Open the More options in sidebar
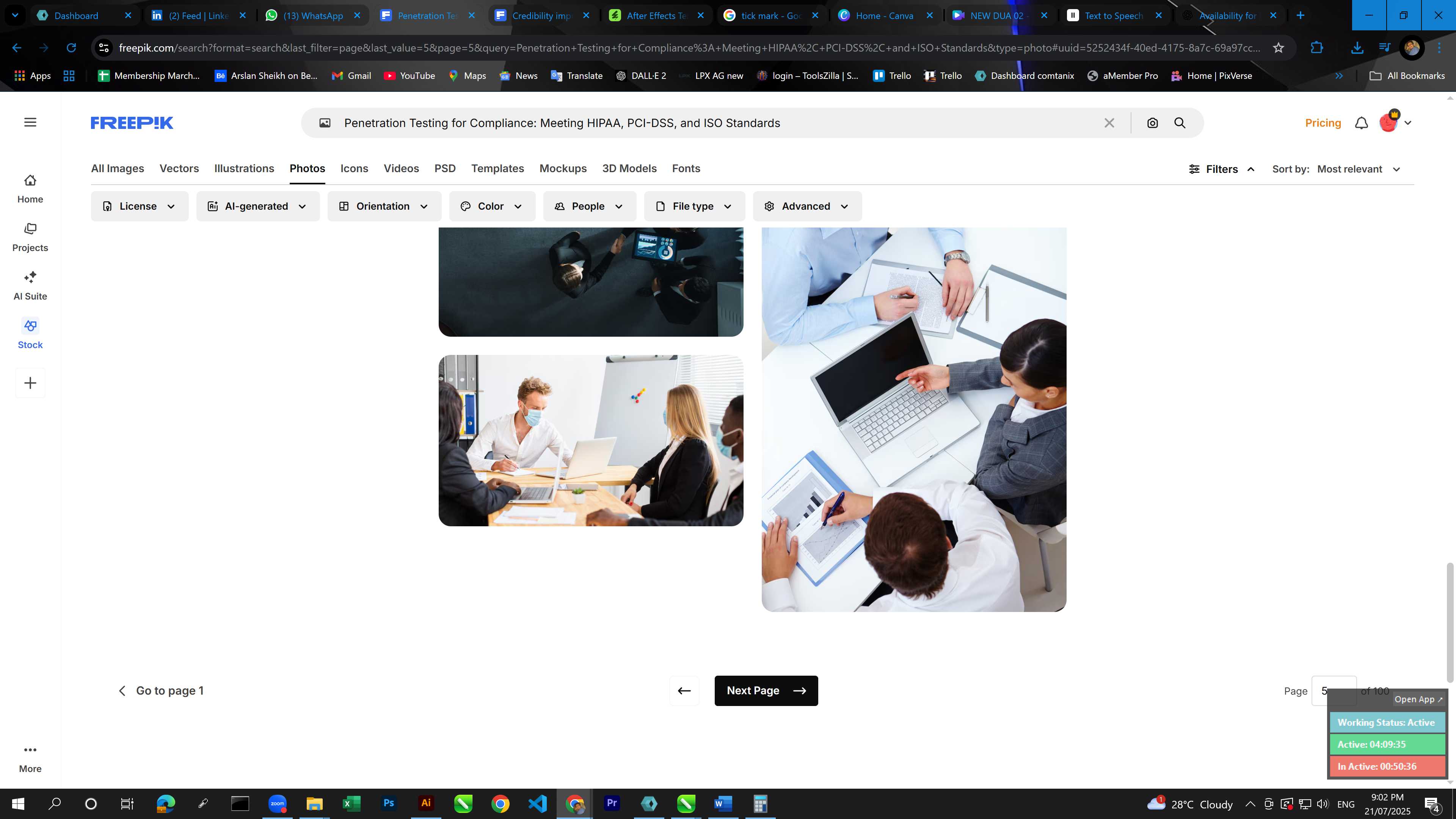 tap(30, 758)
